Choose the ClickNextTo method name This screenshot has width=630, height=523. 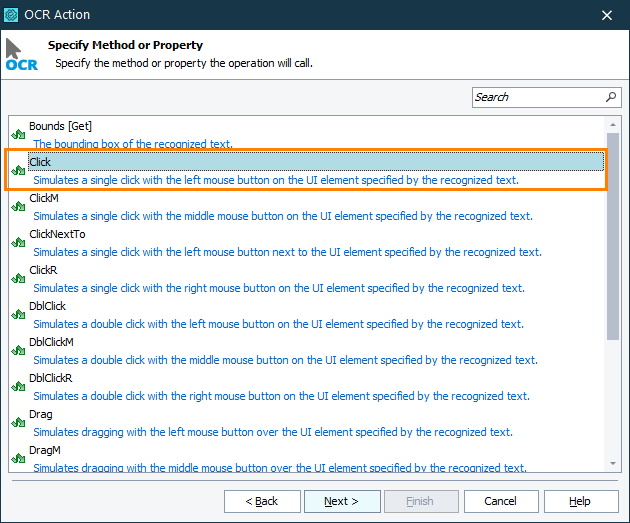[x=57, y=234]
